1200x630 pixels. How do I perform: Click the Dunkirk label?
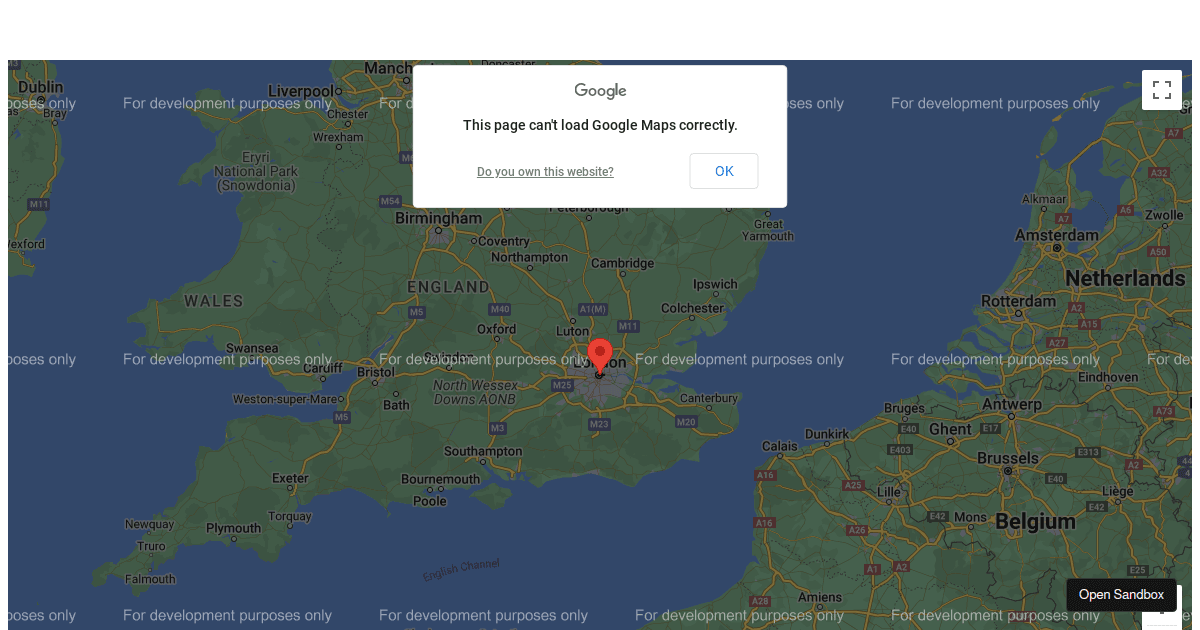click(x=827, y=434)
